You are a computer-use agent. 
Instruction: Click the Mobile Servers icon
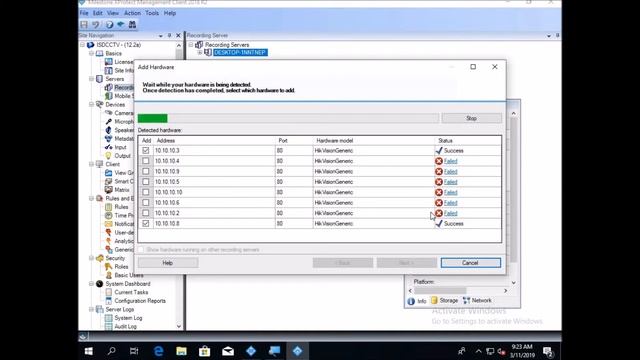109,96
